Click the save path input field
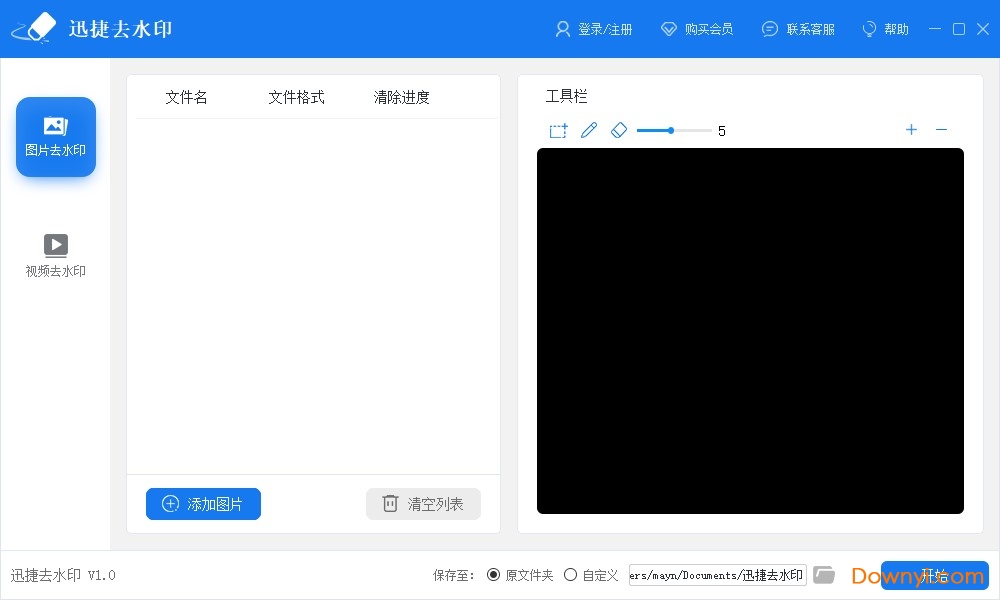This screenshot has width=1000, height=600. [717, 574]
